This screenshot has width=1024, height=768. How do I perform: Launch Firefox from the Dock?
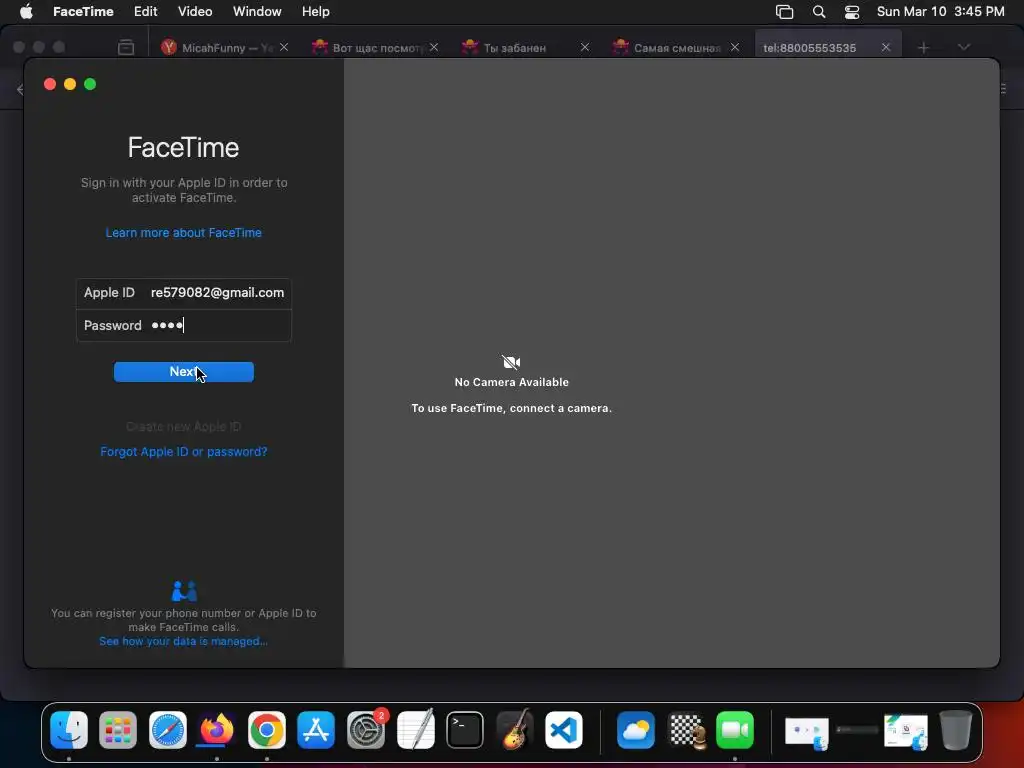(217, 729)
